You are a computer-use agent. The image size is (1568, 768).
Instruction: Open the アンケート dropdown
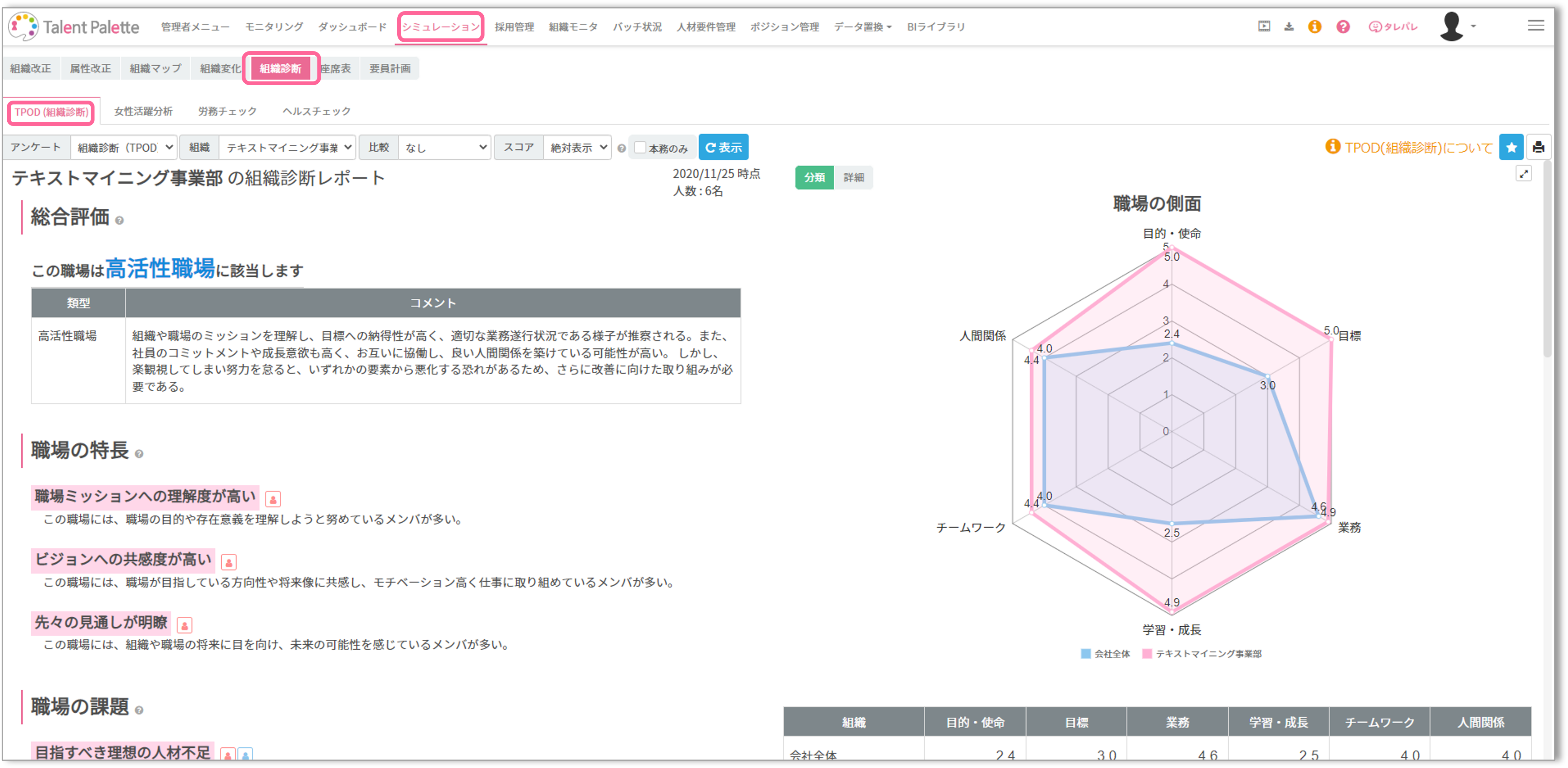coord(124,147)
